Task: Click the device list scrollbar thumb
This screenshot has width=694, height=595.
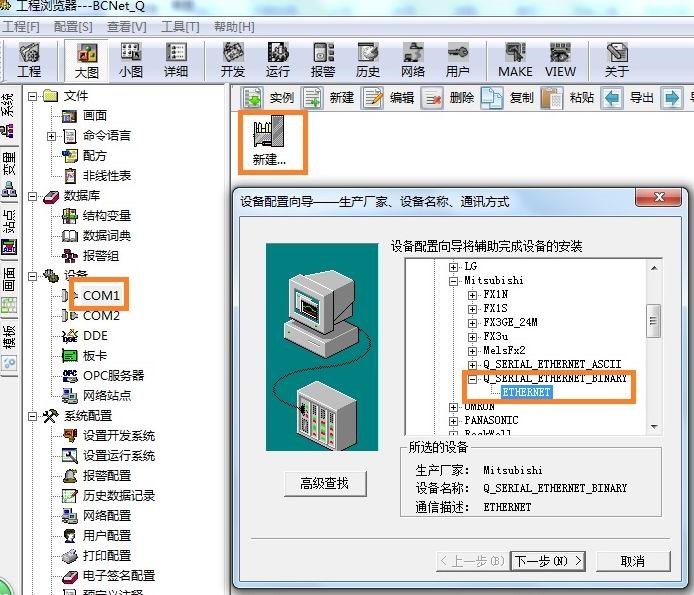Action: tap(653, 321)
